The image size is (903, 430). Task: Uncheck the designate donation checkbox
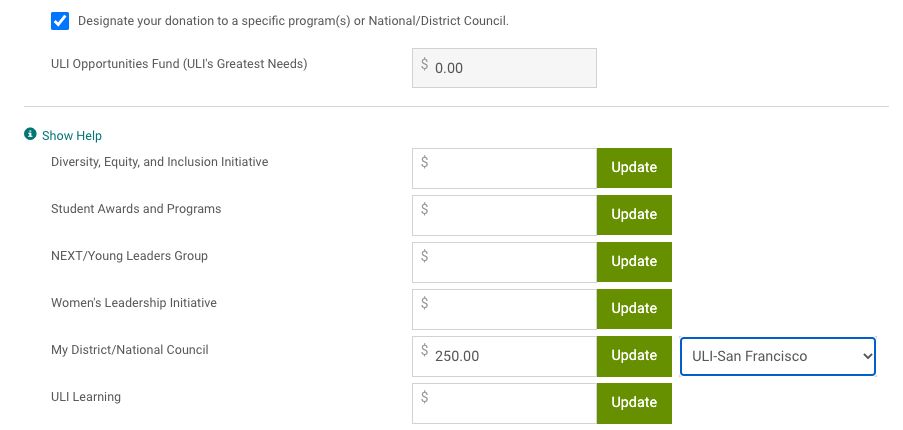(x=60, y=21)
